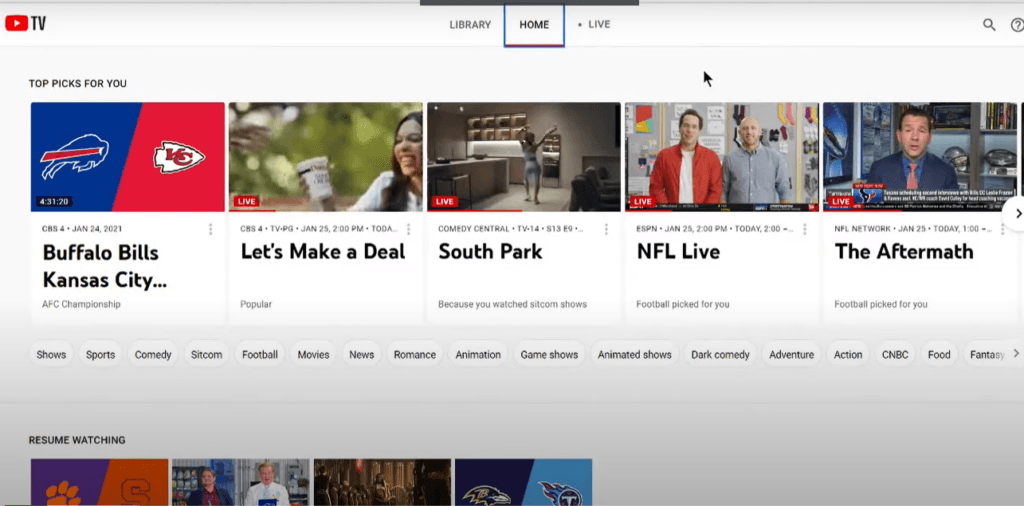Open the NFL Live title

click(x=679, y=251)
